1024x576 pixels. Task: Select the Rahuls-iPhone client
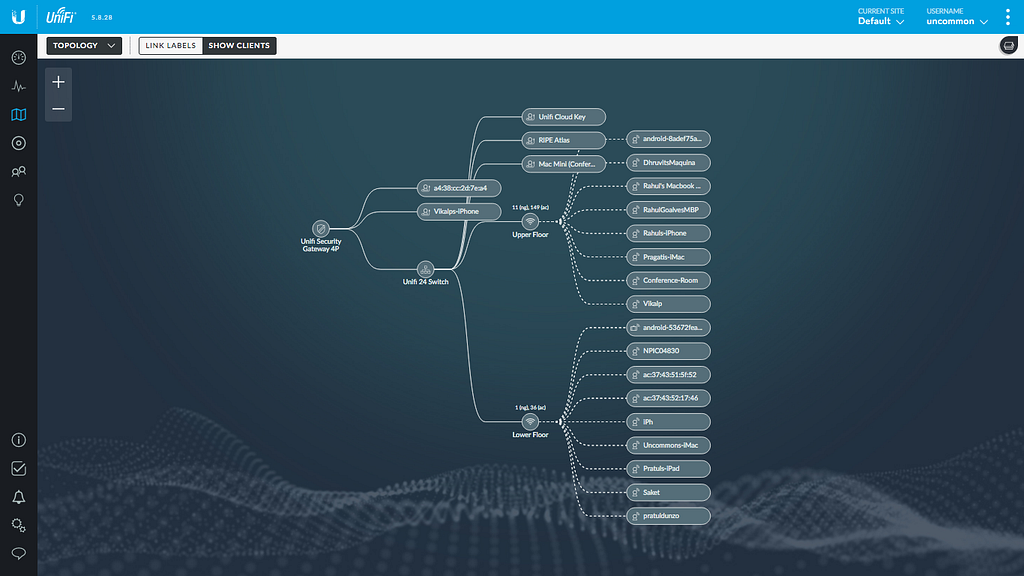[x=668, y=233]
